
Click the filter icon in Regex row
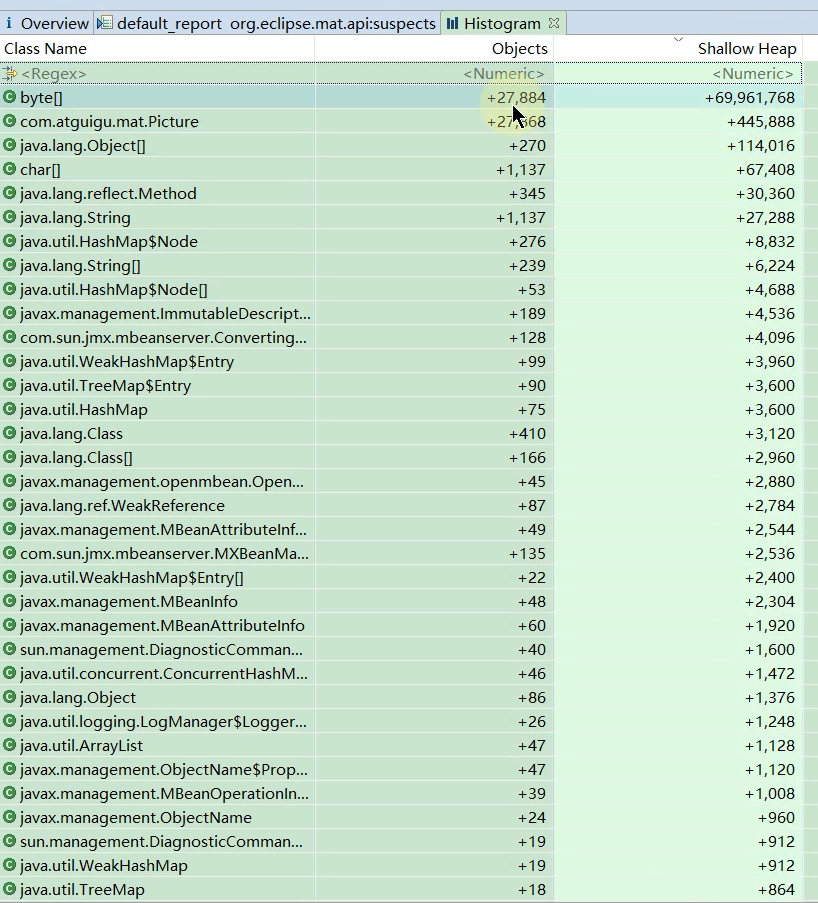[x=9, y=74]
